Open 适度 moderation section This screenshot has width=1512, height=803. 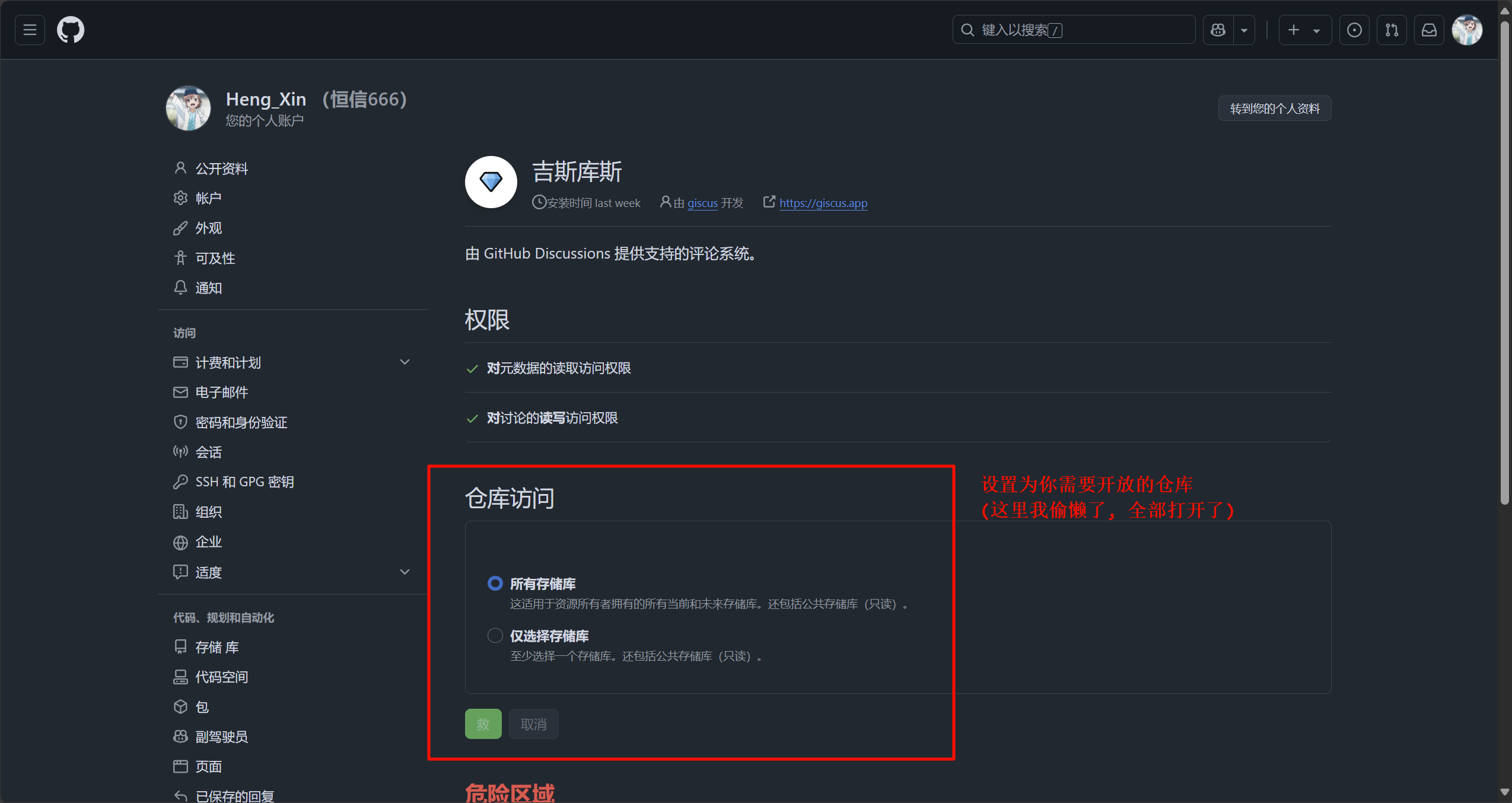[208, 572]
